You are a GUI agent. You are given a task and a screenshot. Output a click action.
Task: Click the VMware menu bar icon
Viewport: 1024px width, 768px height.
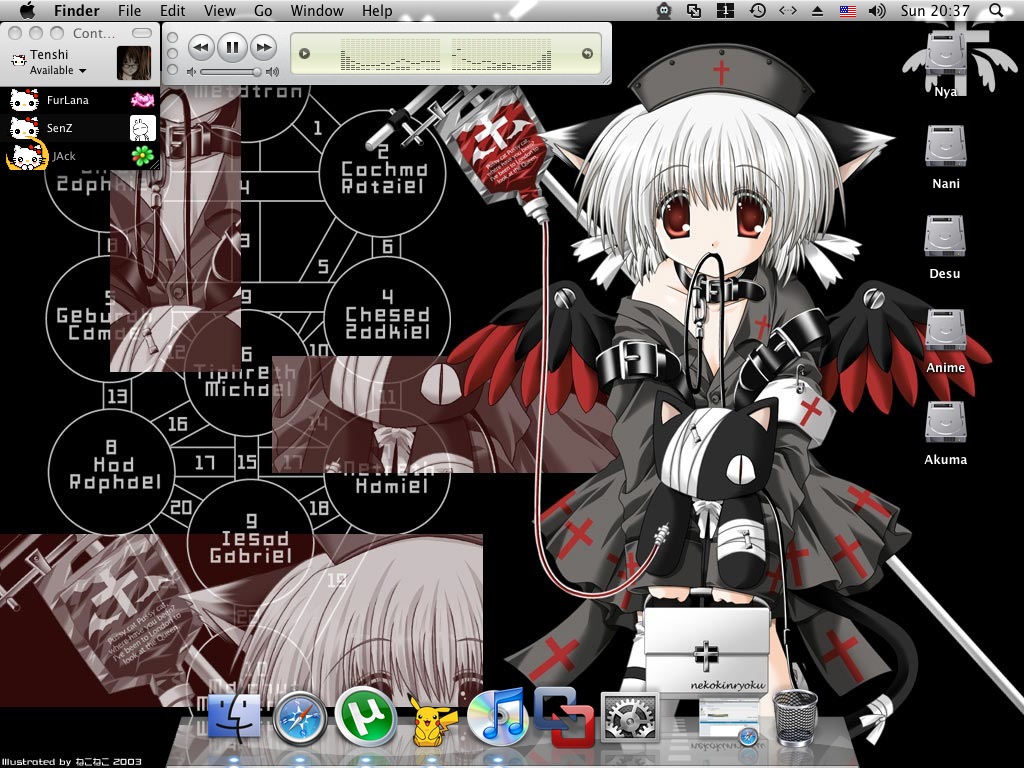pos(694,10)
